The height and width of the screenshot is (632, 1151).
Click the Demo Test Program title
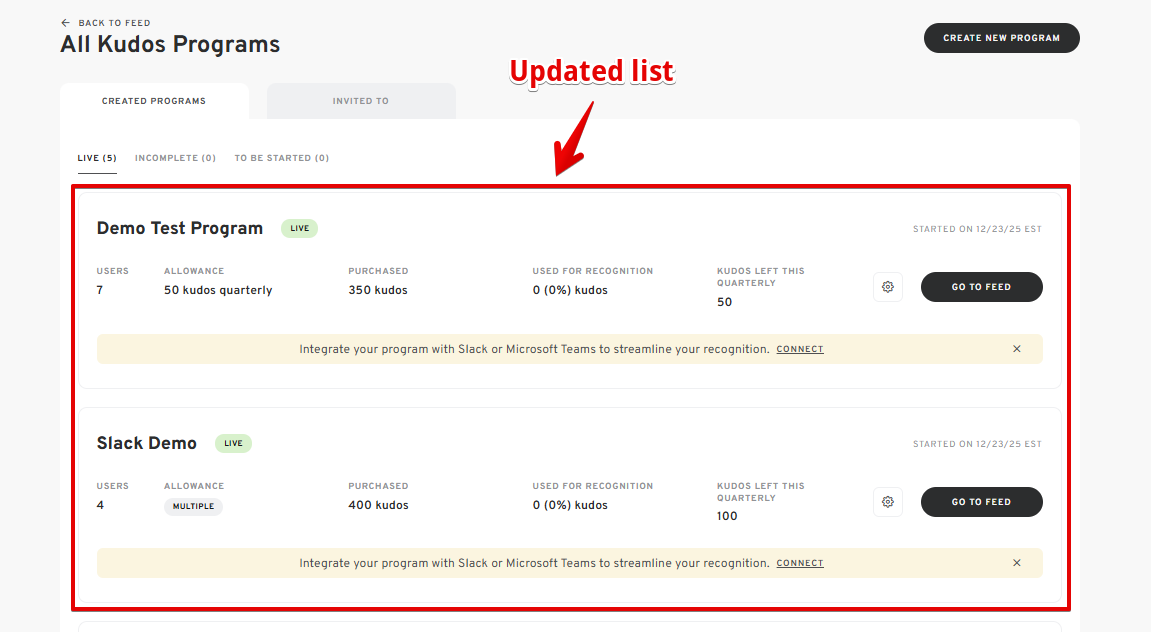click(x=180, y=228)
